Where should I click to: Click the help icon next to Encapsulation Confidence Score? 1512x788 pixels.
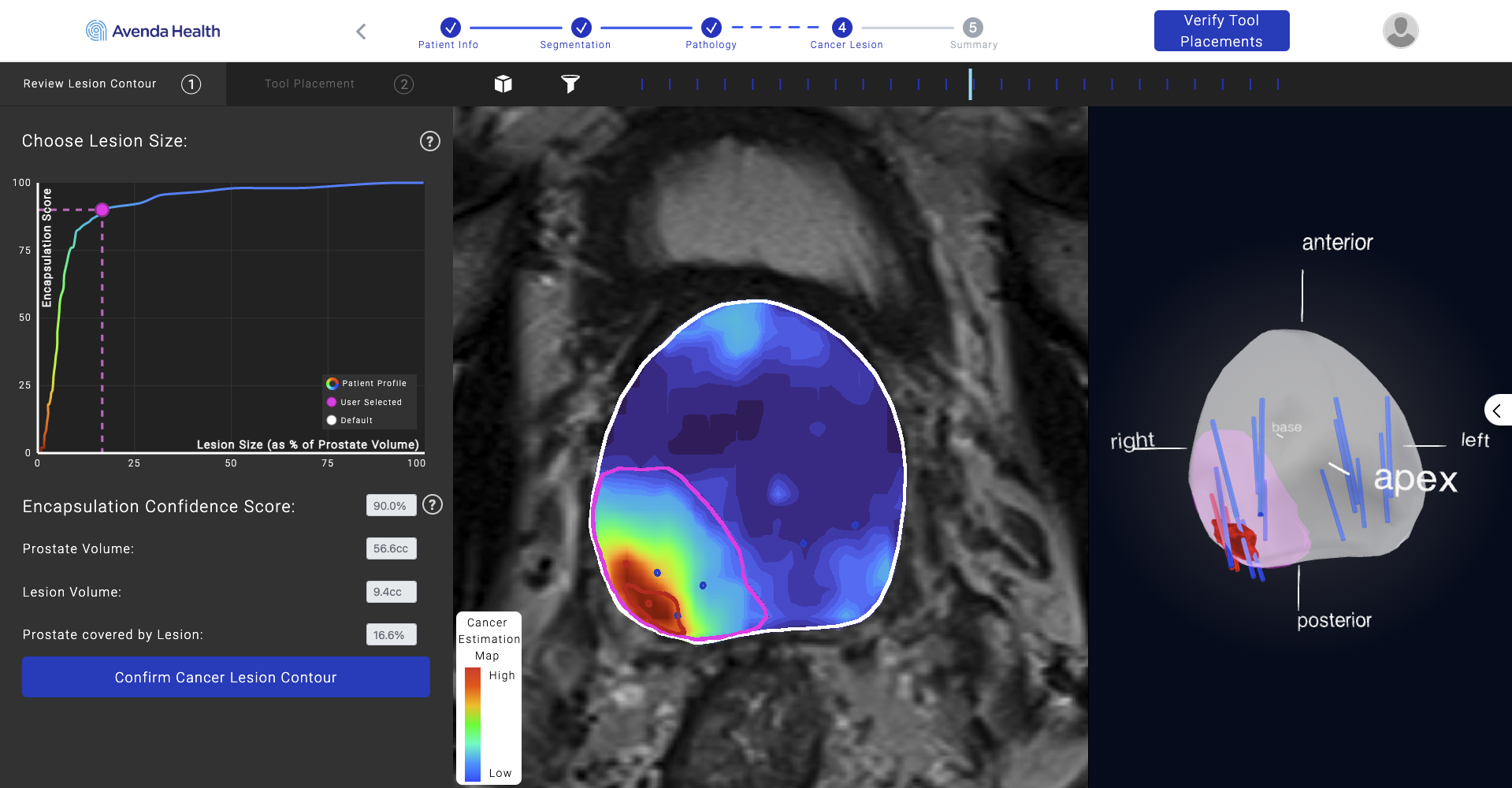432,505
